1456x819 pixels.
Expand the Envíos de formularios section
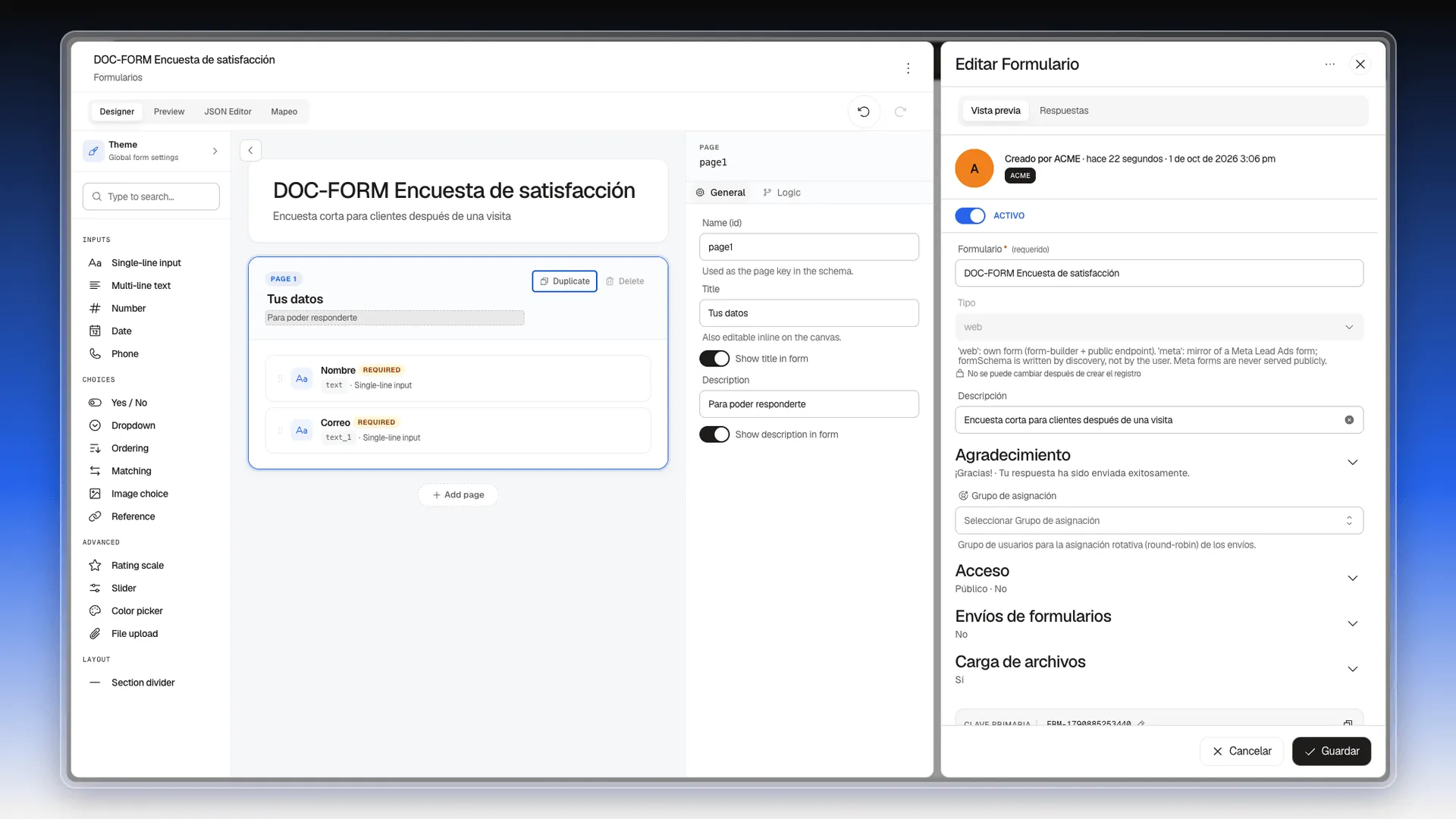[x=1352, y=624]
